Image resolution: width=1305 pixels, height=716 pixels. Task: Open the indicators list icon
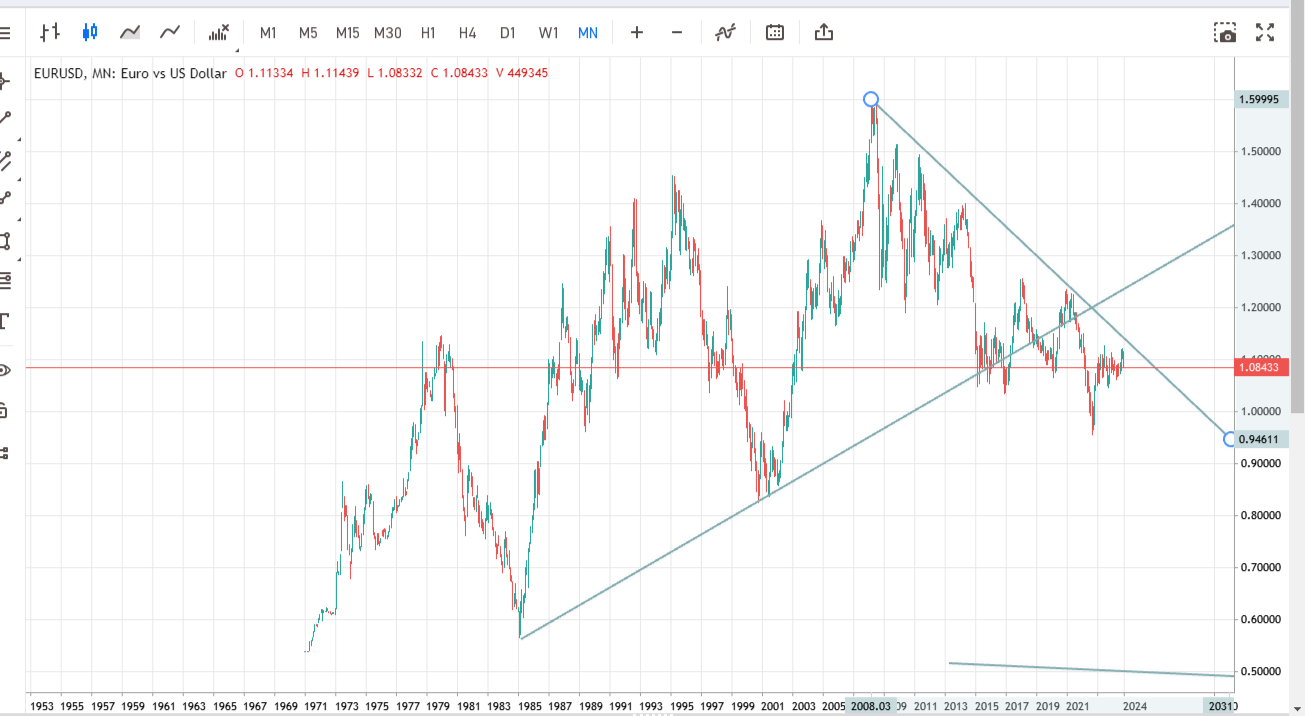click(x=726, y=33)
